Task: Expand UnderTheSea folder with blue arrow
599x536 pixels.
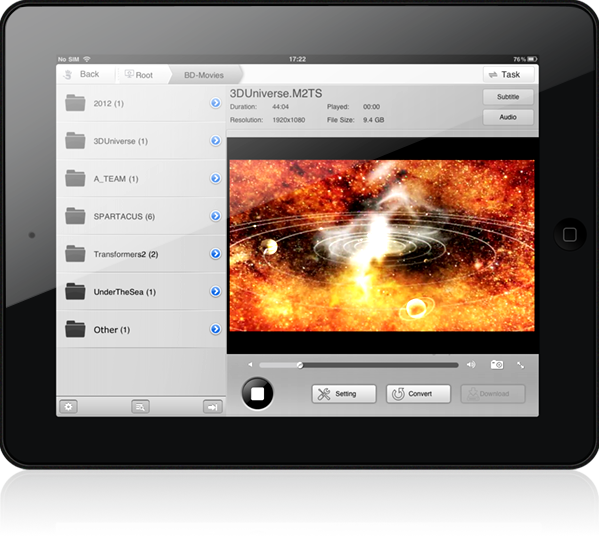Action: click(215, 291)
